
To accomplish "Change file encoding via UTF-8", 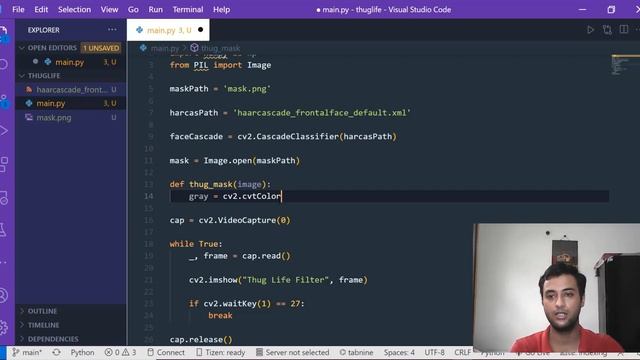I will [434, 352].
